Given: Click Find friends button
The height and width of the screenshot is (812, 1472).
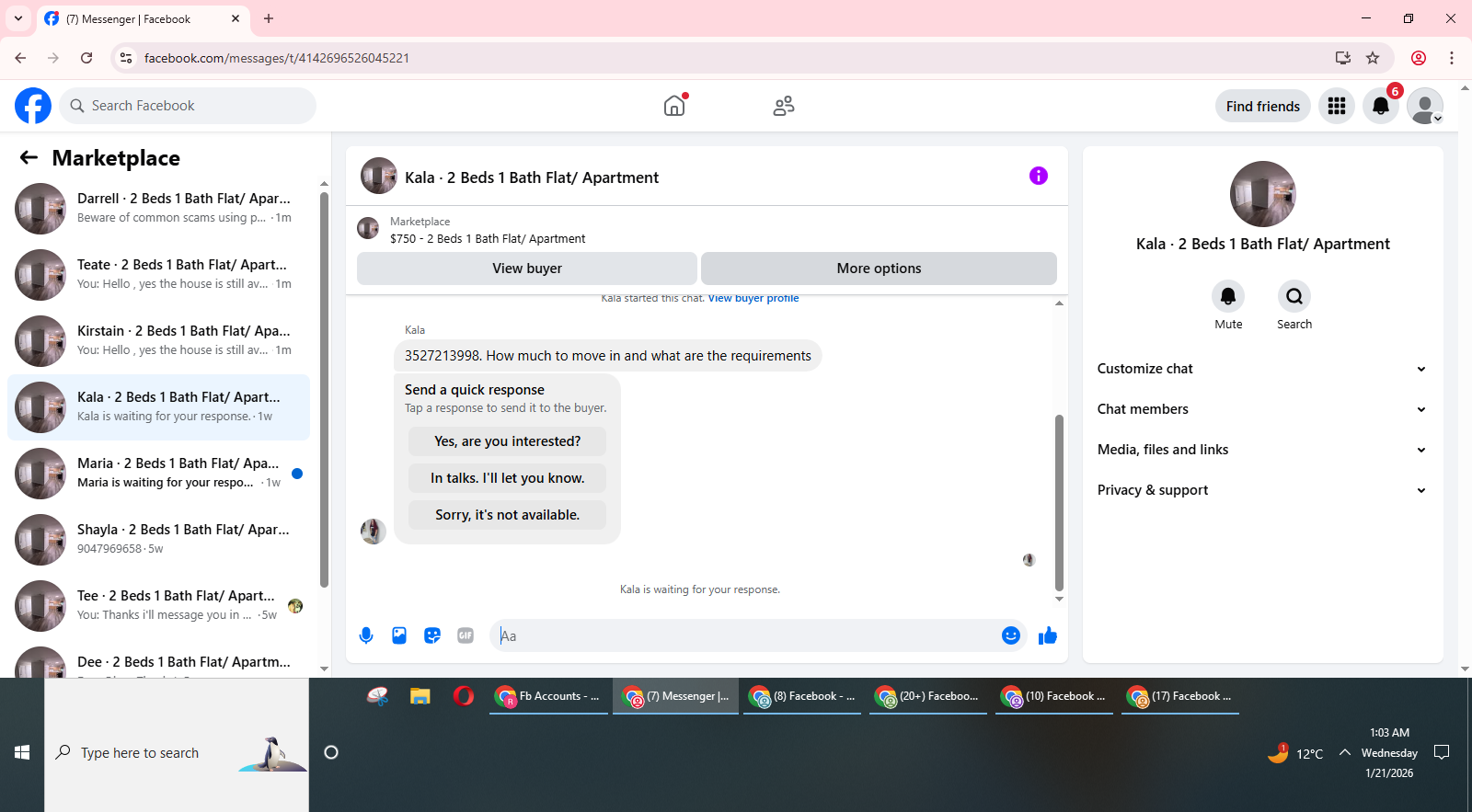Looking at the screenshot, I should [1263, 106].
